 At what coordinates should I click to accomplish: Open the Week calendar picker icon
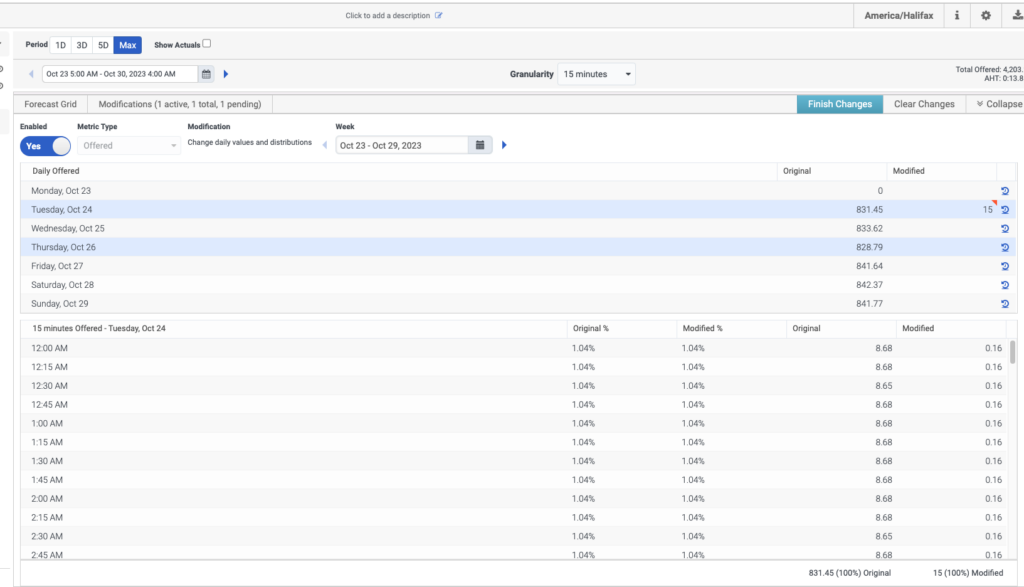pos(480,145)
